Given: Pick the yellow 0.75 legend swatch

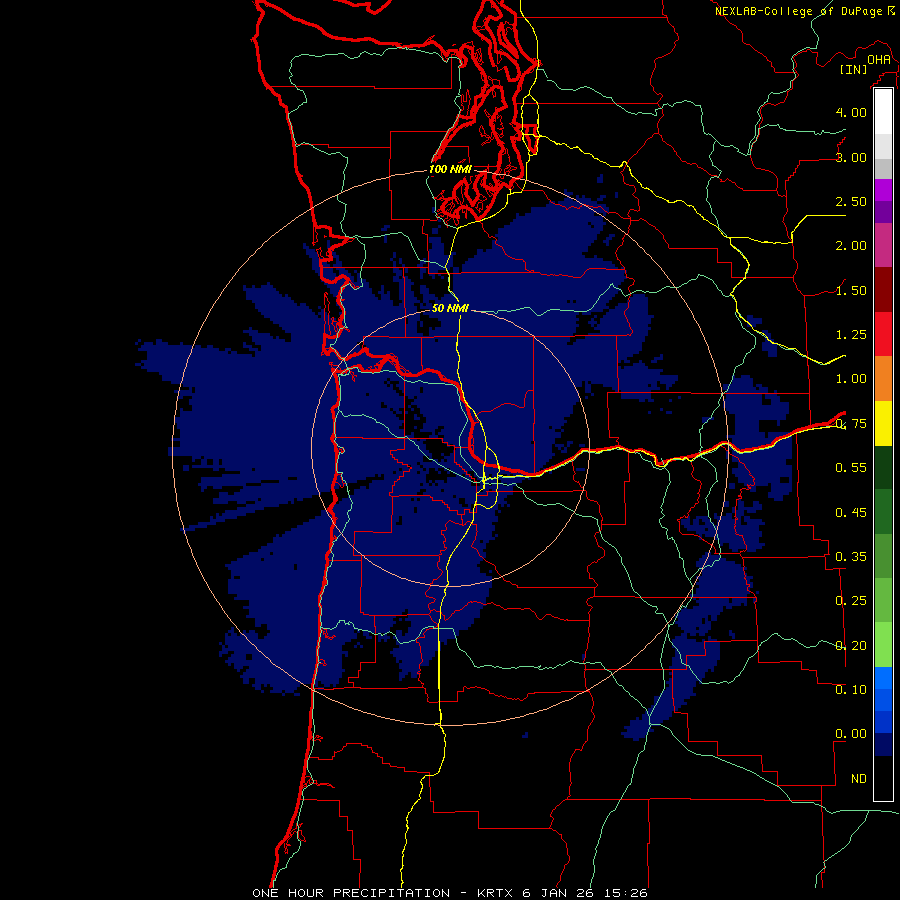Looking at the screenshot, I should [883, 423].
